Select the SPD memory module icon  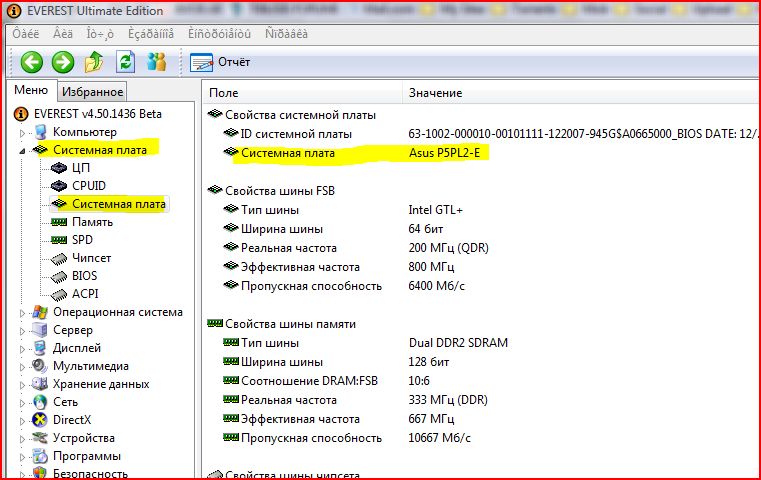click(x=59, y=240)
